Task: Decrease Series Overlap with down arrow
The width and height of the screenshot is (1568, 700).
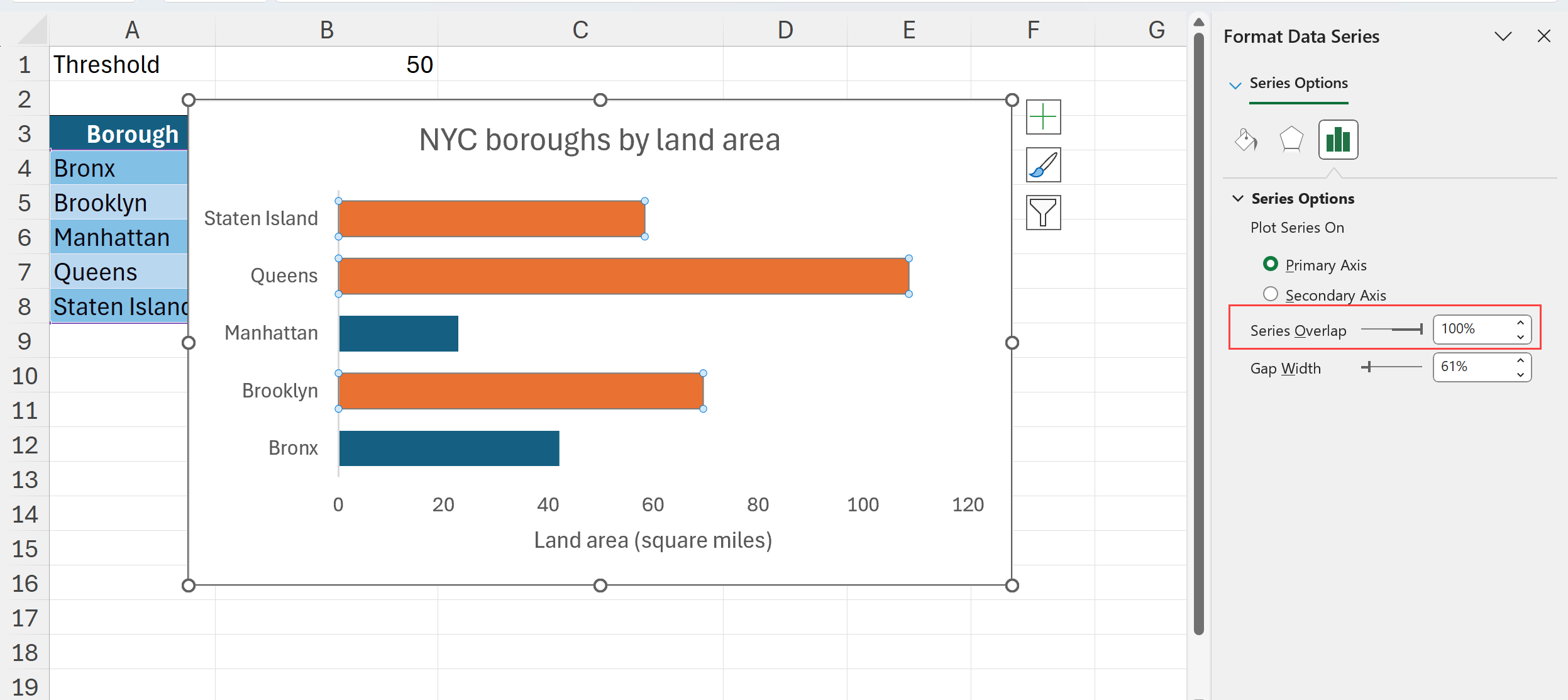Action: [x=1520, y=336]
